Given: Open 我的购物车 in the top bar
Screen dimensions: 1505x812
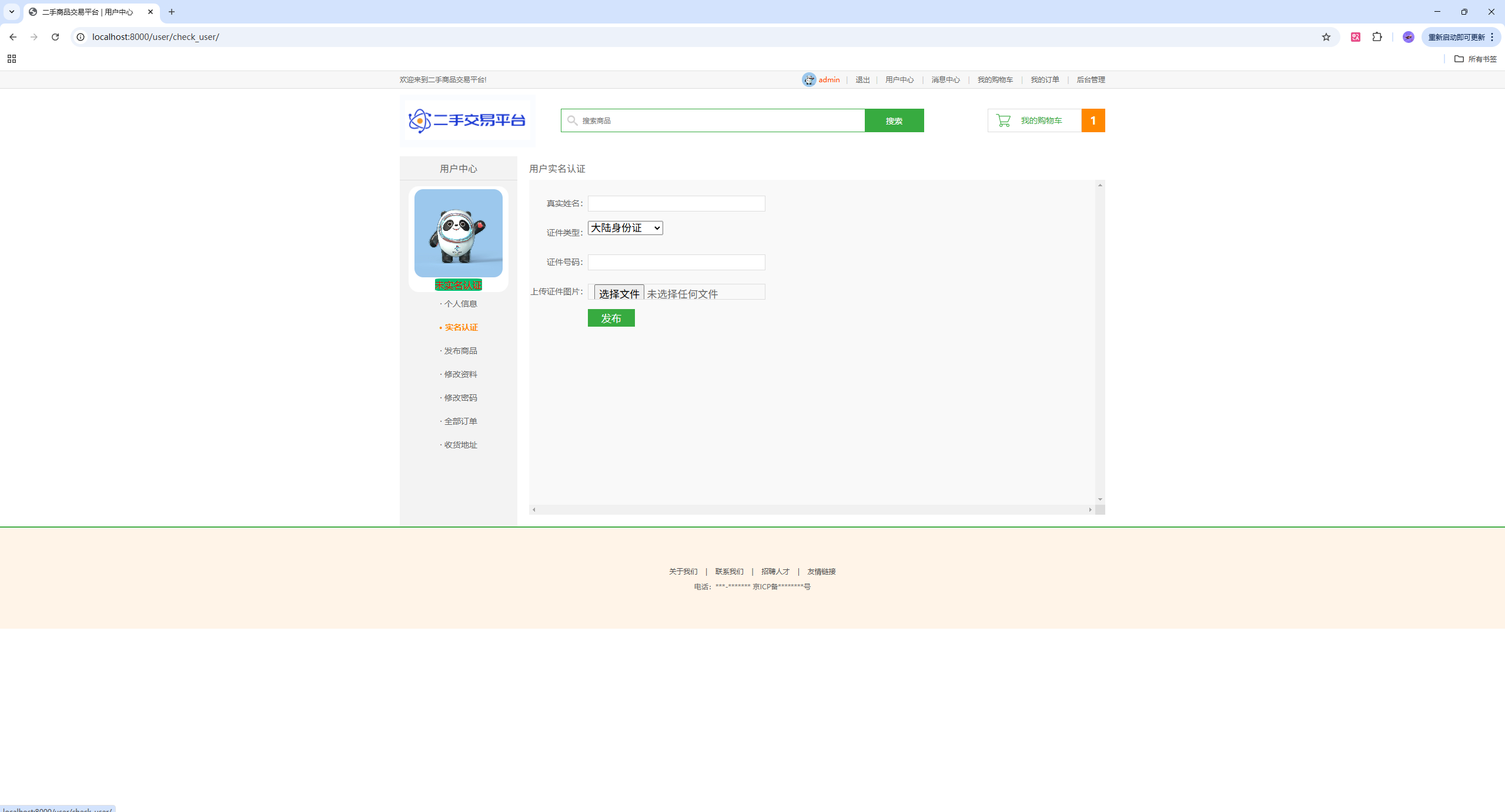Looking at the screenshot, I should pos(995,79).
